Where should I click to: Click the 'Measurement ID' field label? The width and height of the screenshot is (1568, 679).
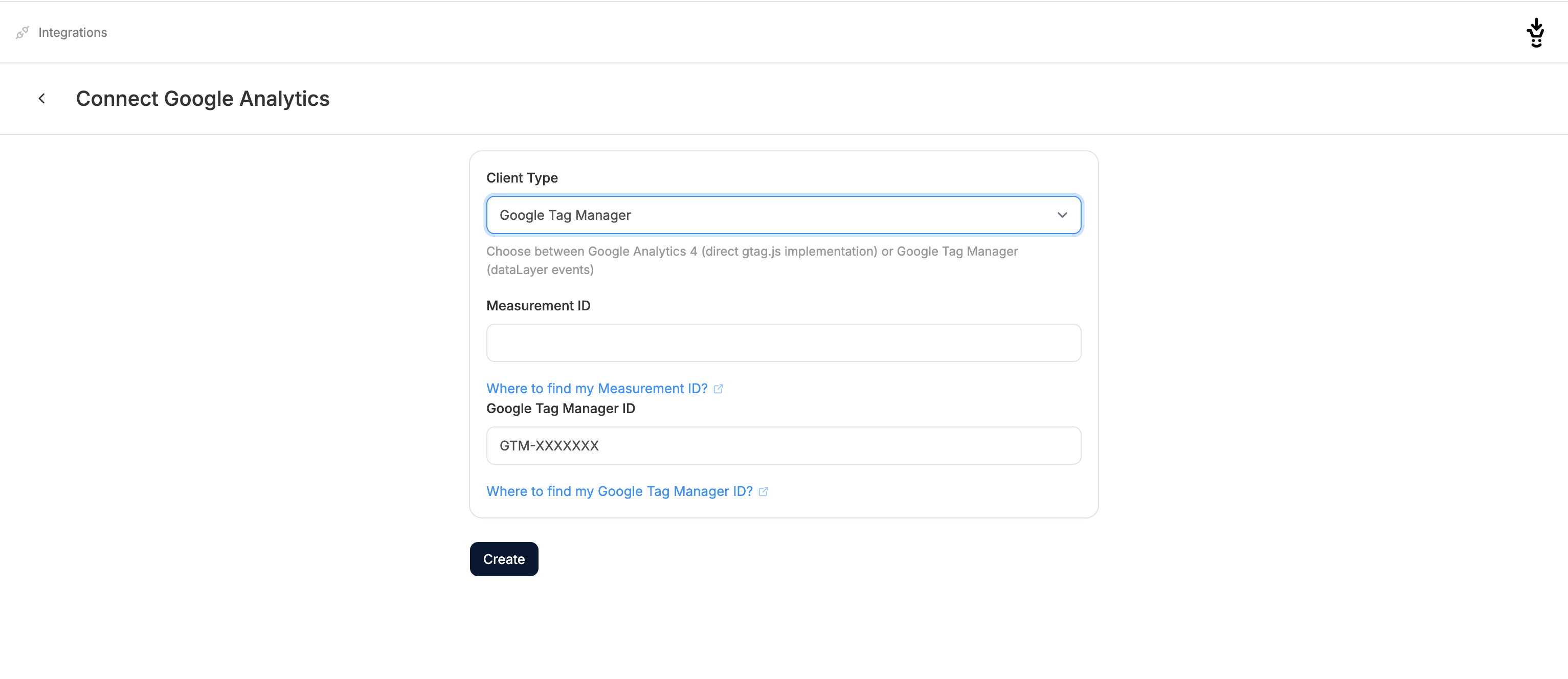pos(538,305)
